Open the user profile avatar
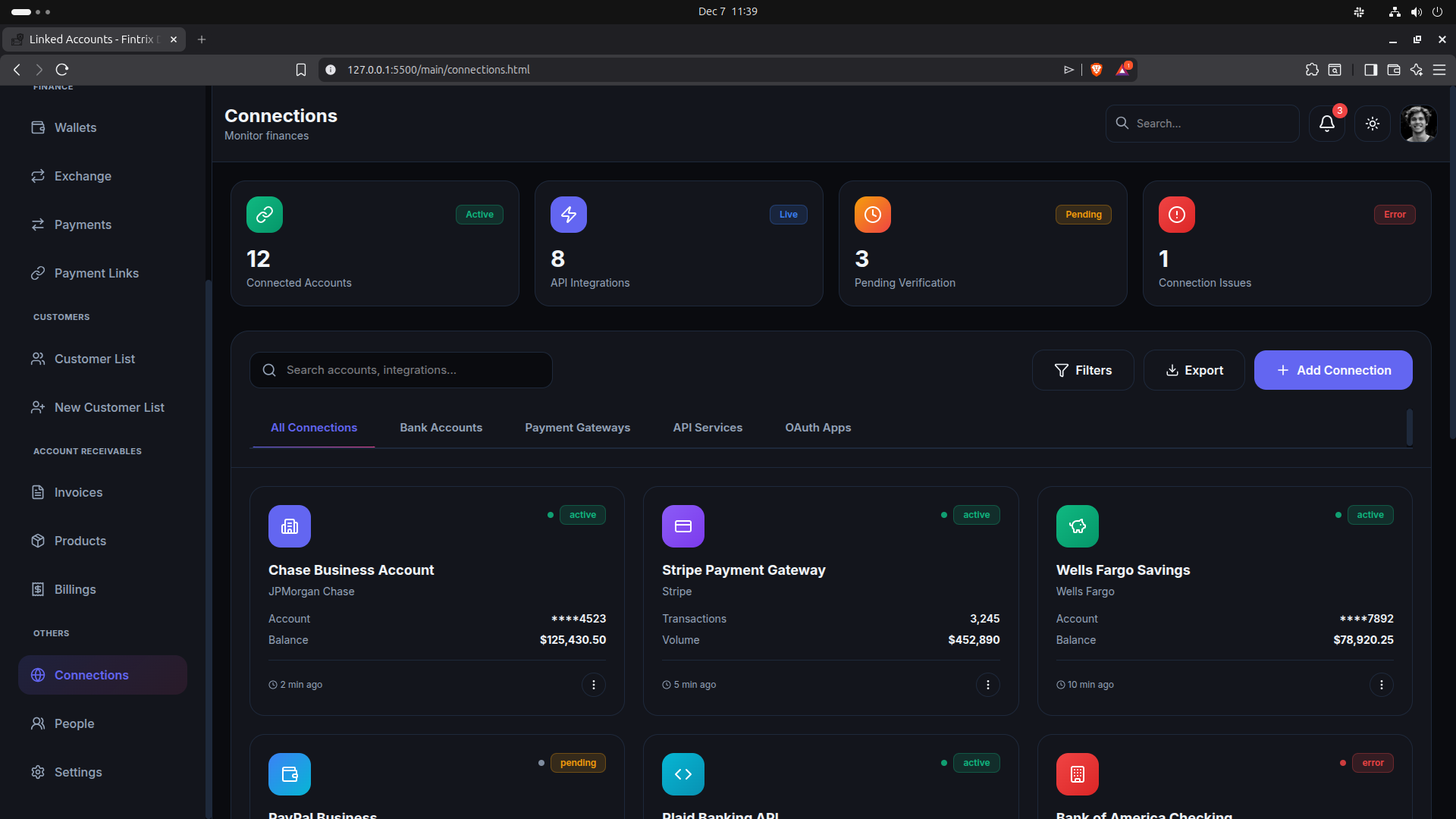1456x819 pixels. [x=1418, y=124]
